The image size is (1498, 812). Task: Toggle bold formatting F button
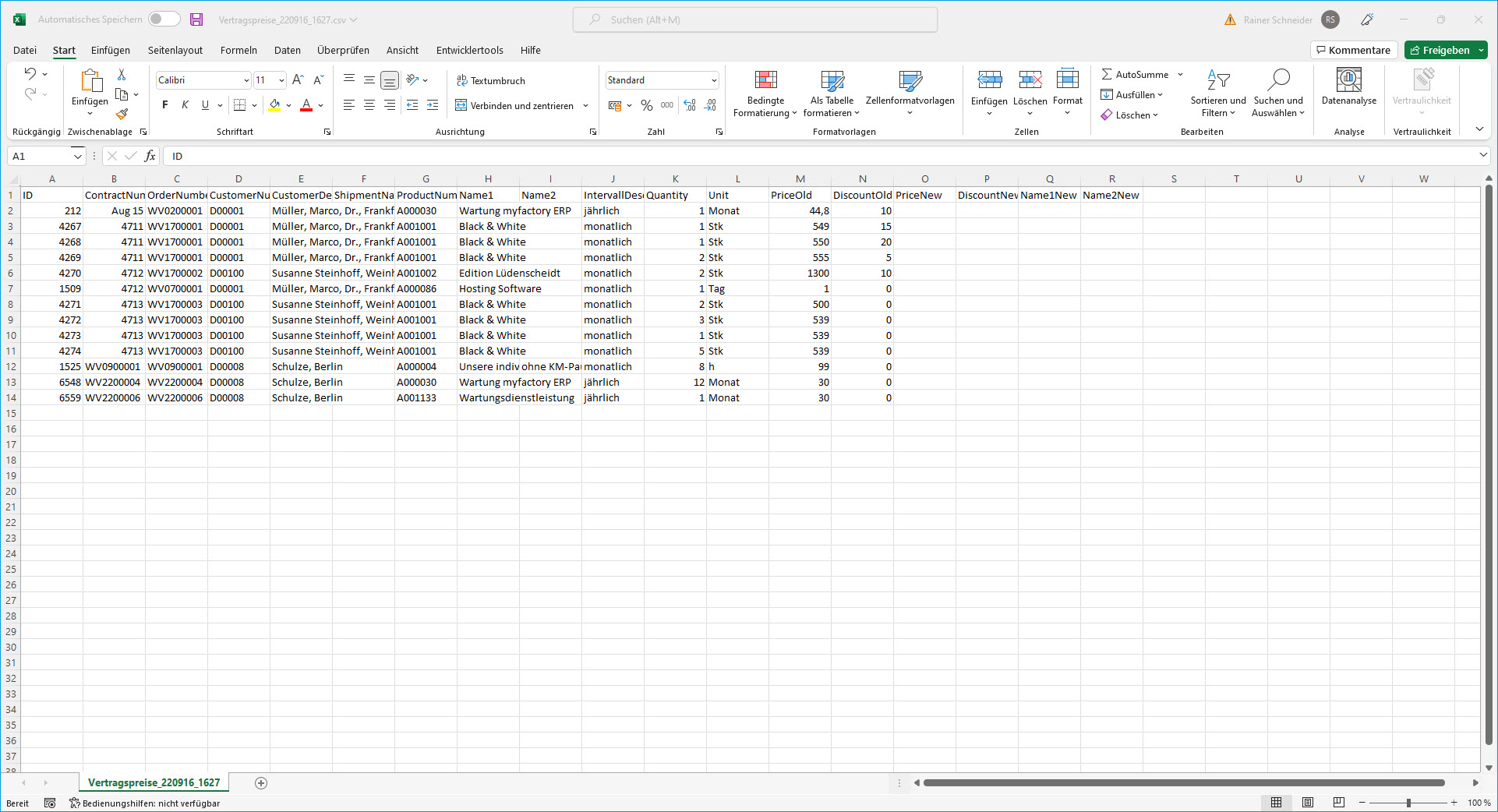click(165, 105)
